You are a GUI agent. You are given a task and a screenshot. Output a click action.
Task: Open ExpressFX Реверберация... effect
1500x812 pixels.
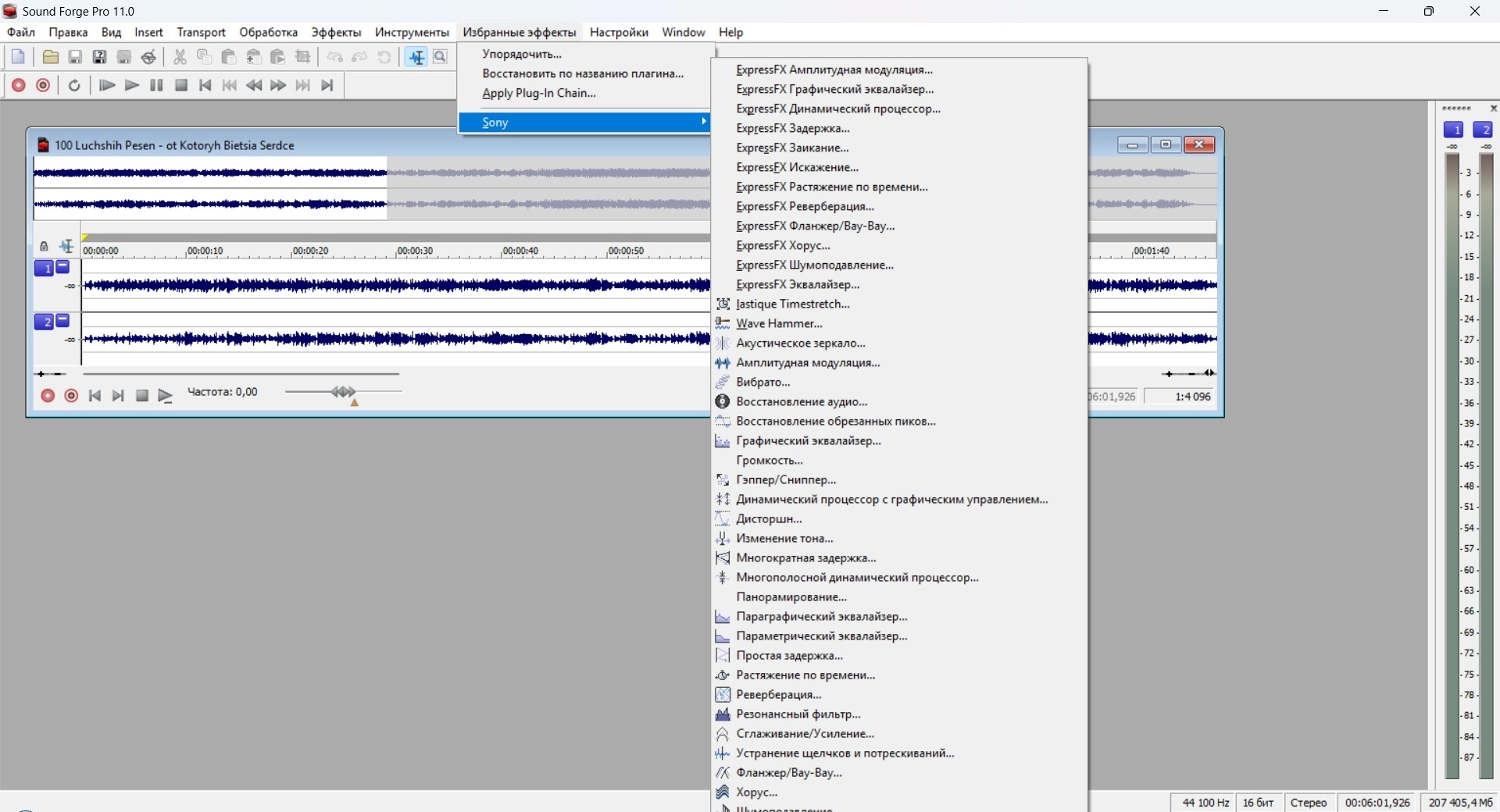[x=900, y=206]
